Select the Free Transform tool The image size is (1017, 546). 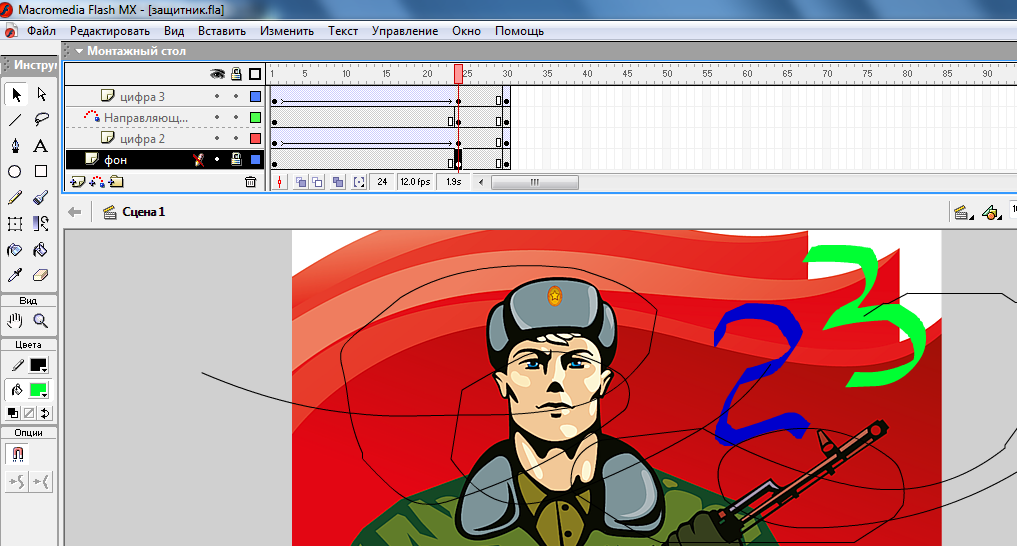click(16, 224)
